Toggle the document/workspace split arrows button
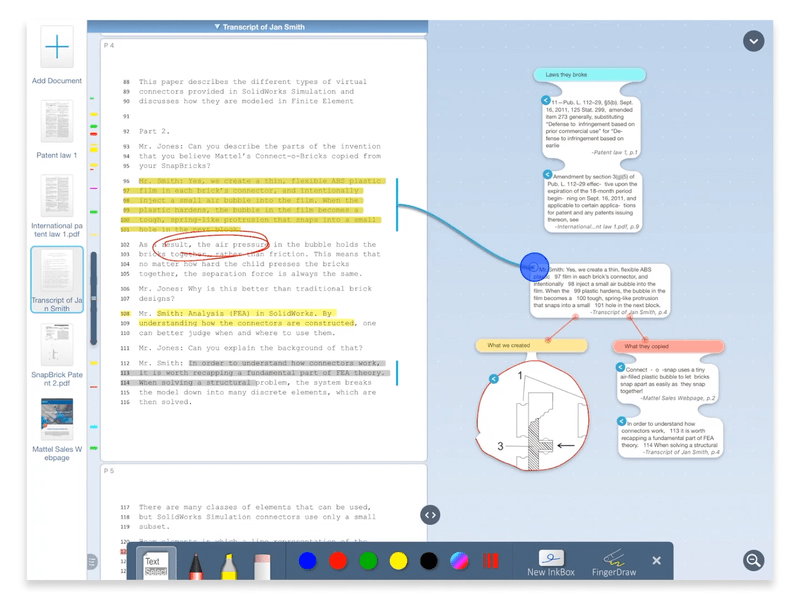The height and width of the screenshot is (600, 800). [431, 515]
